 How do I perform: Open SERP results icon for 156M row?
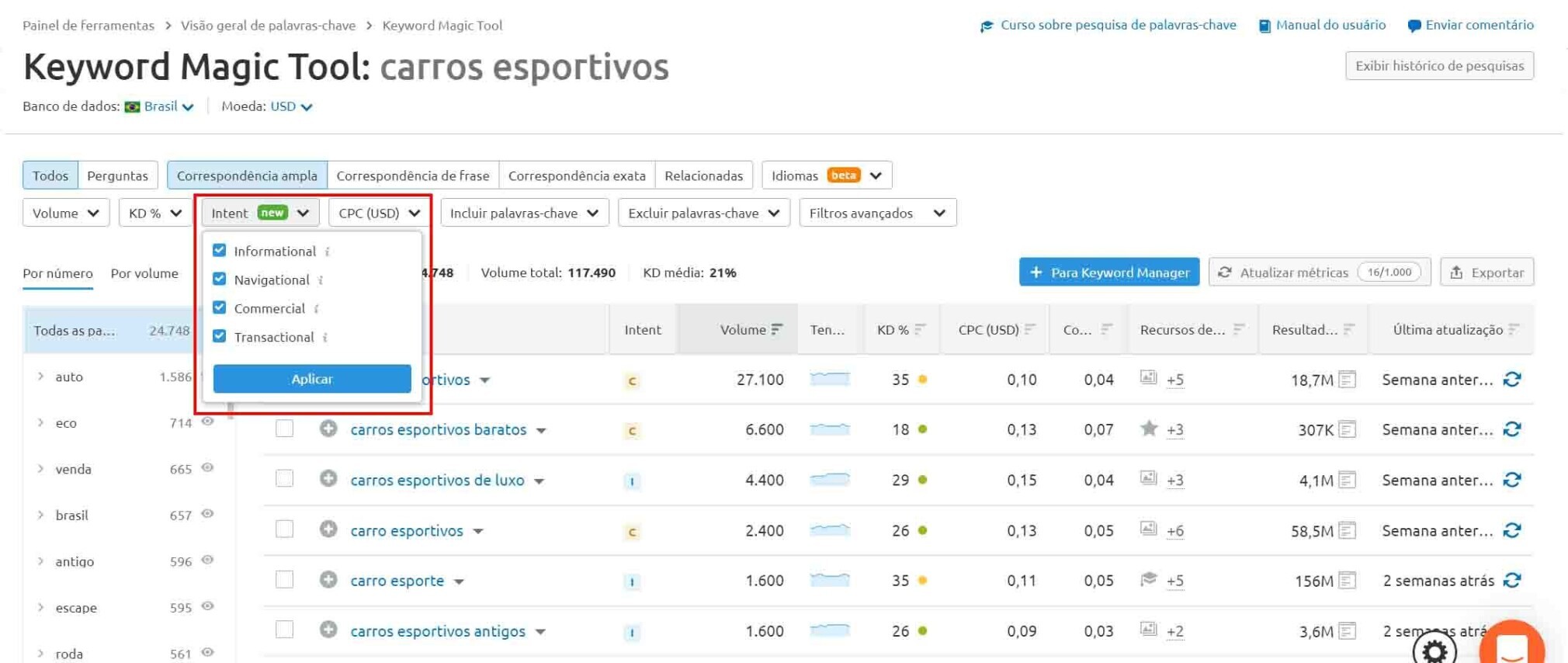1348,580
